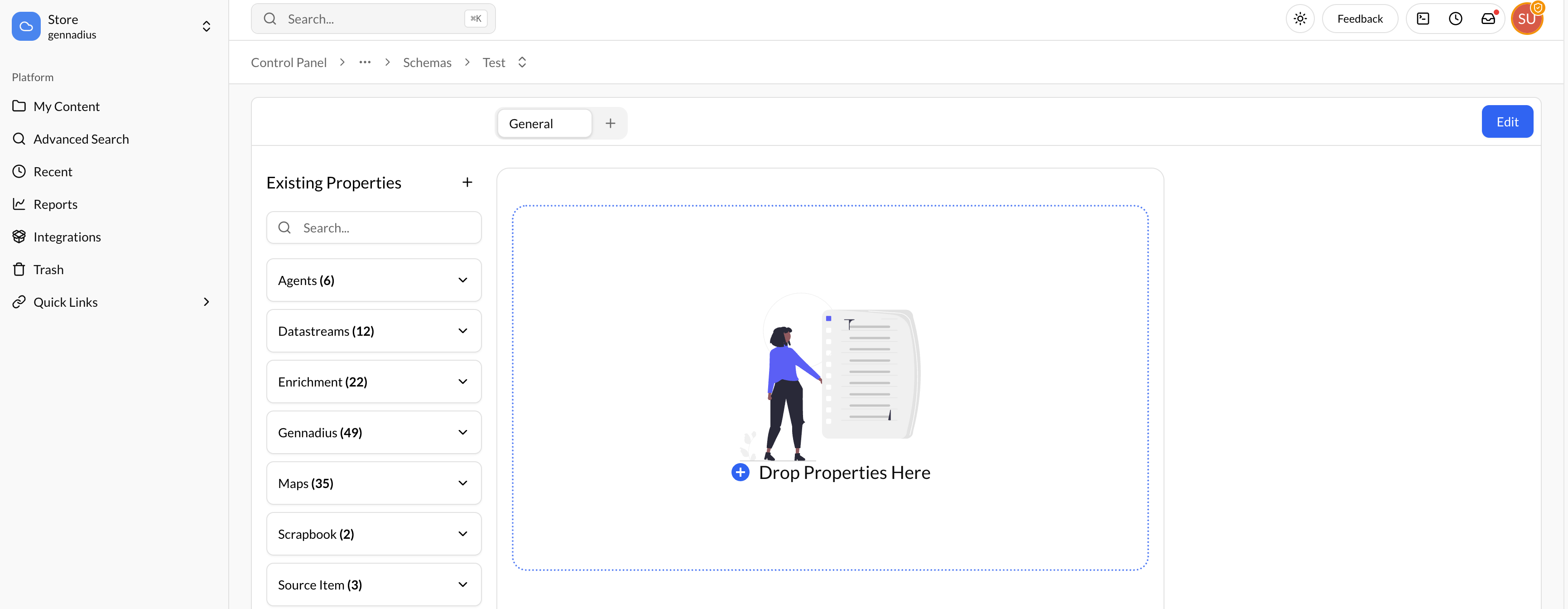Add a new tab with the plus button
The width and height of the screenshot is (1568, 609).
click(x=610, y=122)
